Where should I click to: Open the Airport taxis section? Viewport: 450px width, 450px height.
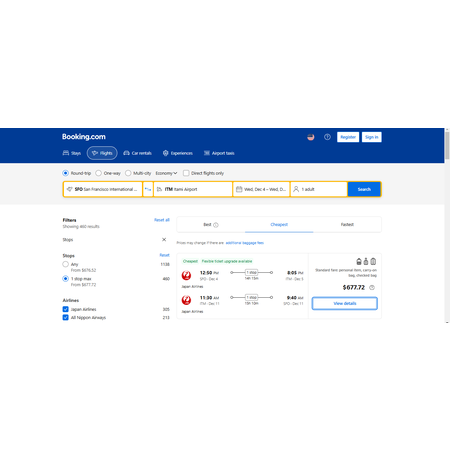coord(219,153)
